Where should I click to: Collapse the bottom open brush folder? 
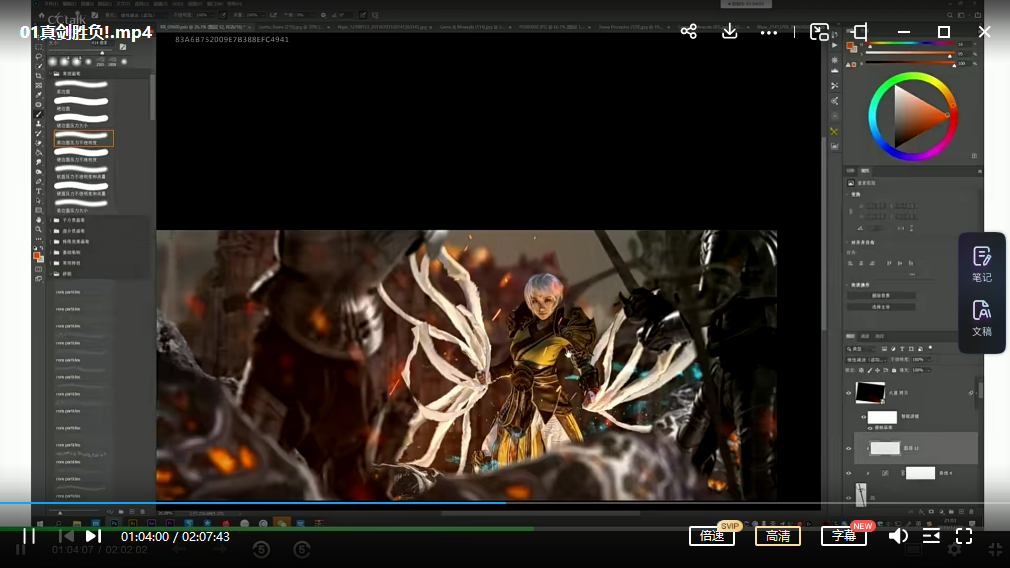pyautogui.click(x=52, y=274)
